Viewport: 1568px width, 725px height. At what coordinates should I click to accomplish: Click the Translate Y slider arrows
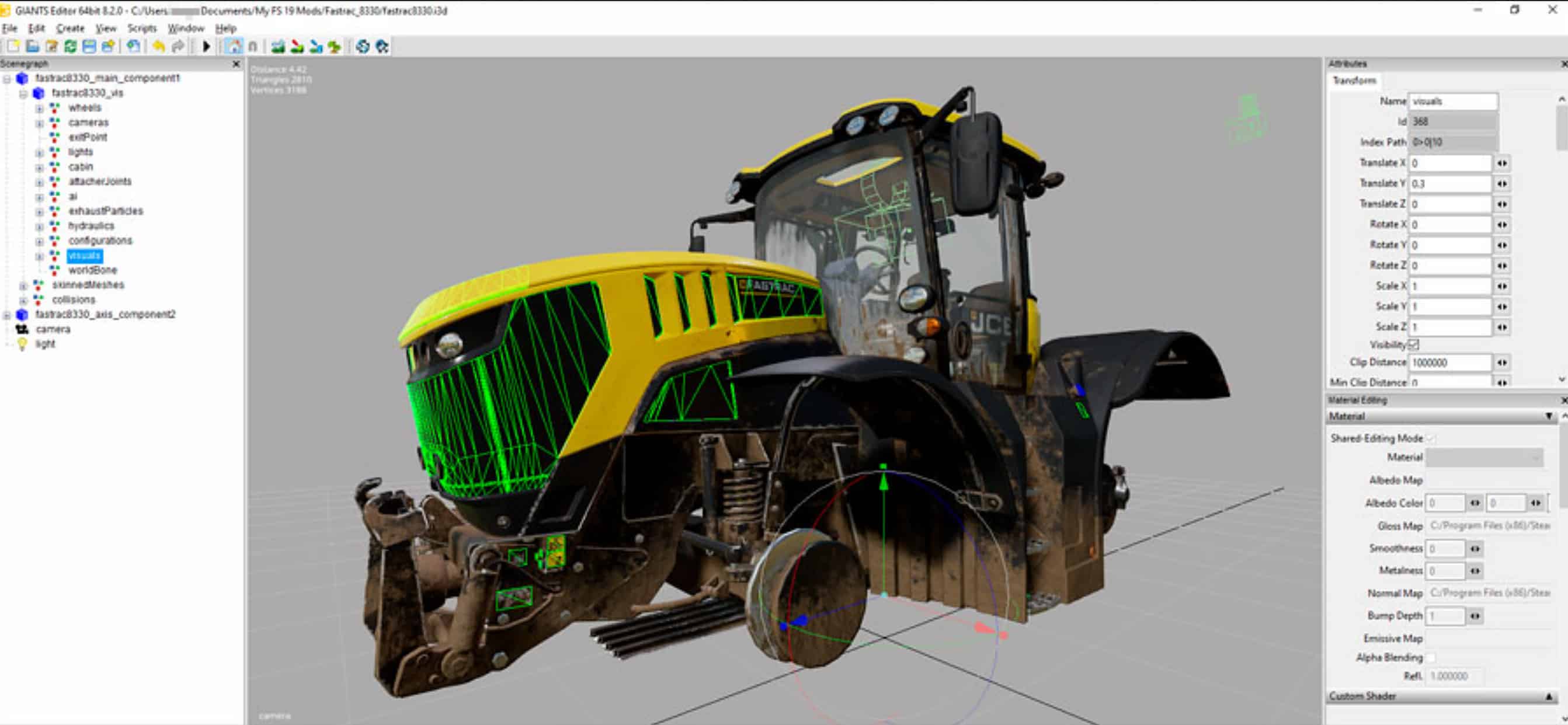point(1501,184)
